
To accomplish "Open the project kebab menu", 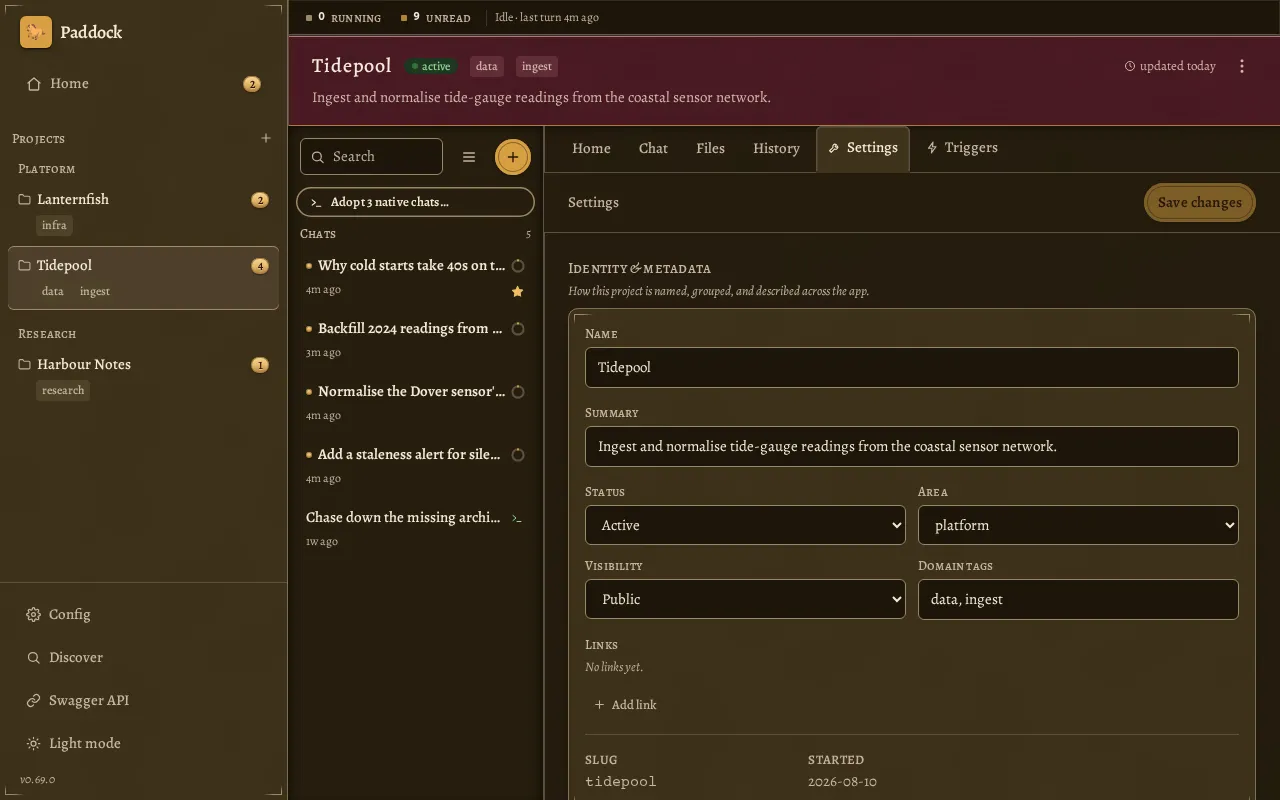I will tap(1242, 66).
